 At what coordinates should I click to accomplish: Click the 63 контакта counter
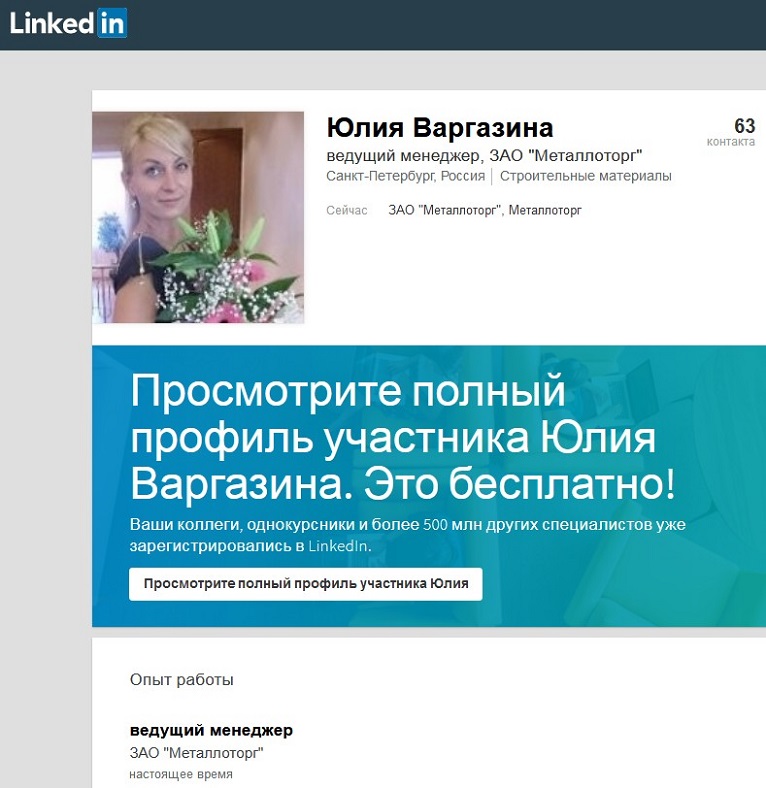point(731,132)
